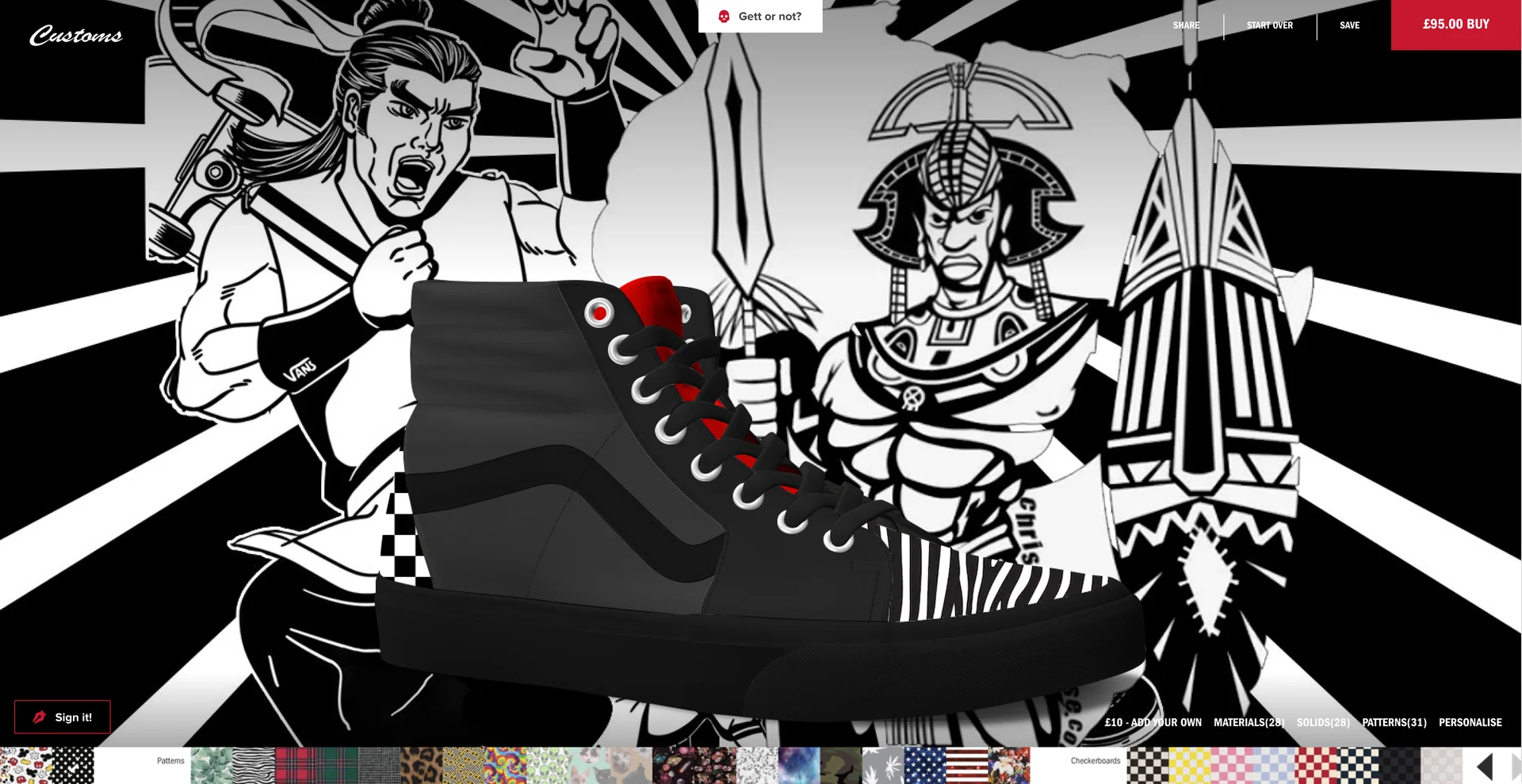Choose the rainbow tie-dye swatch

[506, 766]
